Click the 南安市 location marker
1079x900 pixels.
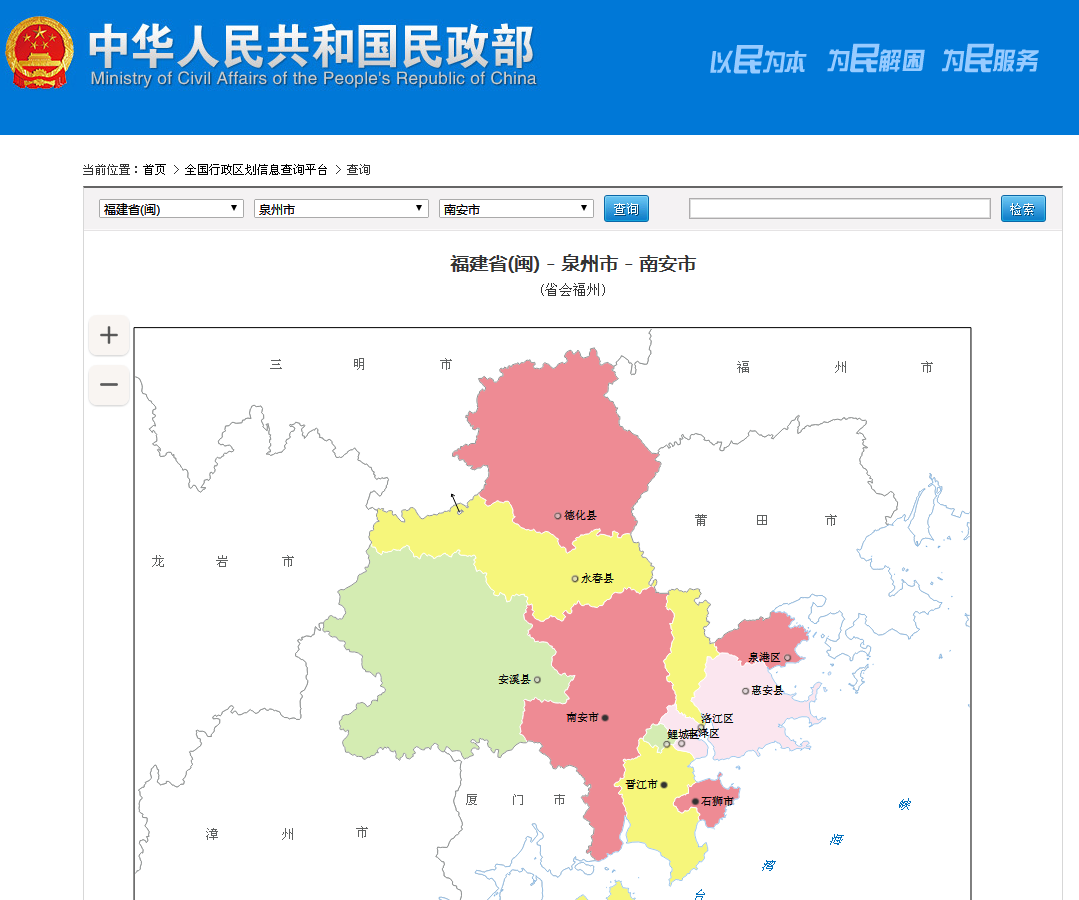[607, 717]
